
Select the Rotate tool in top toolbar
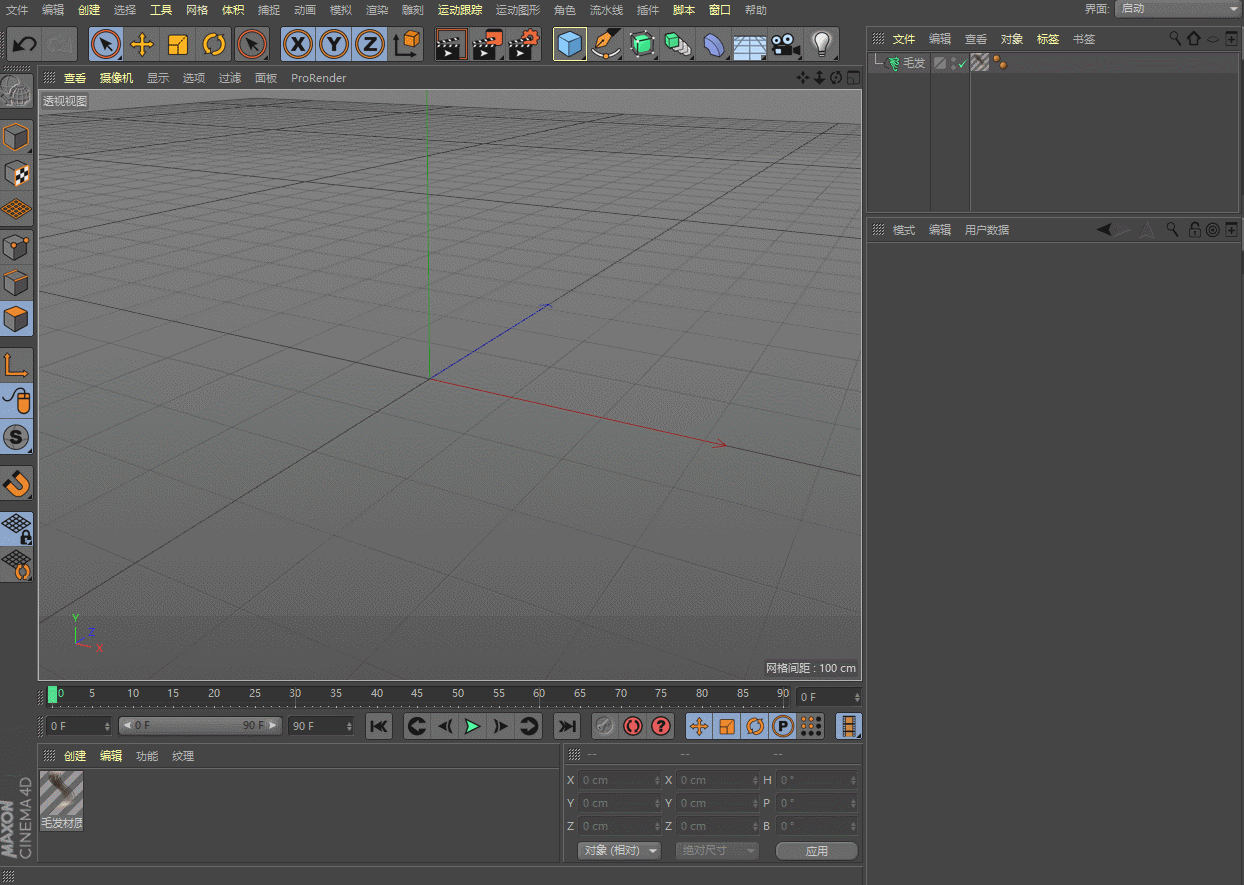coord(214,45)
